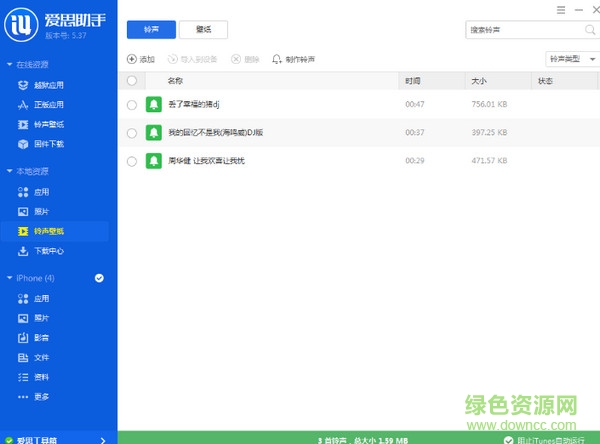Click 制作铃声 make ringtone button
600x444 pixels.
[294, 59]
